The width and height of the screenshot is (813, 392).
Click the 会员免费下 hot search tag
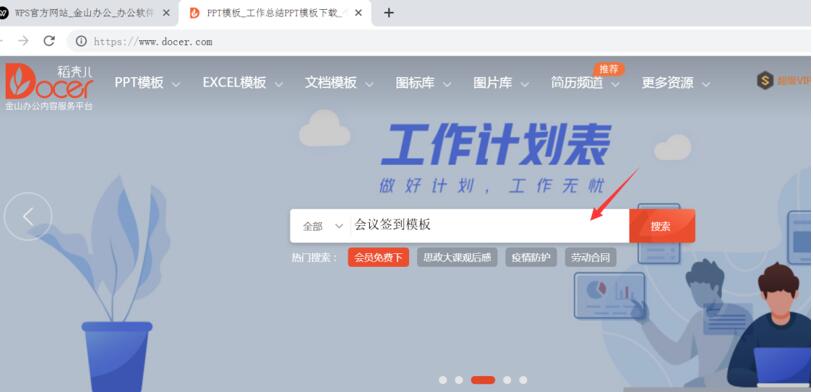379,257
